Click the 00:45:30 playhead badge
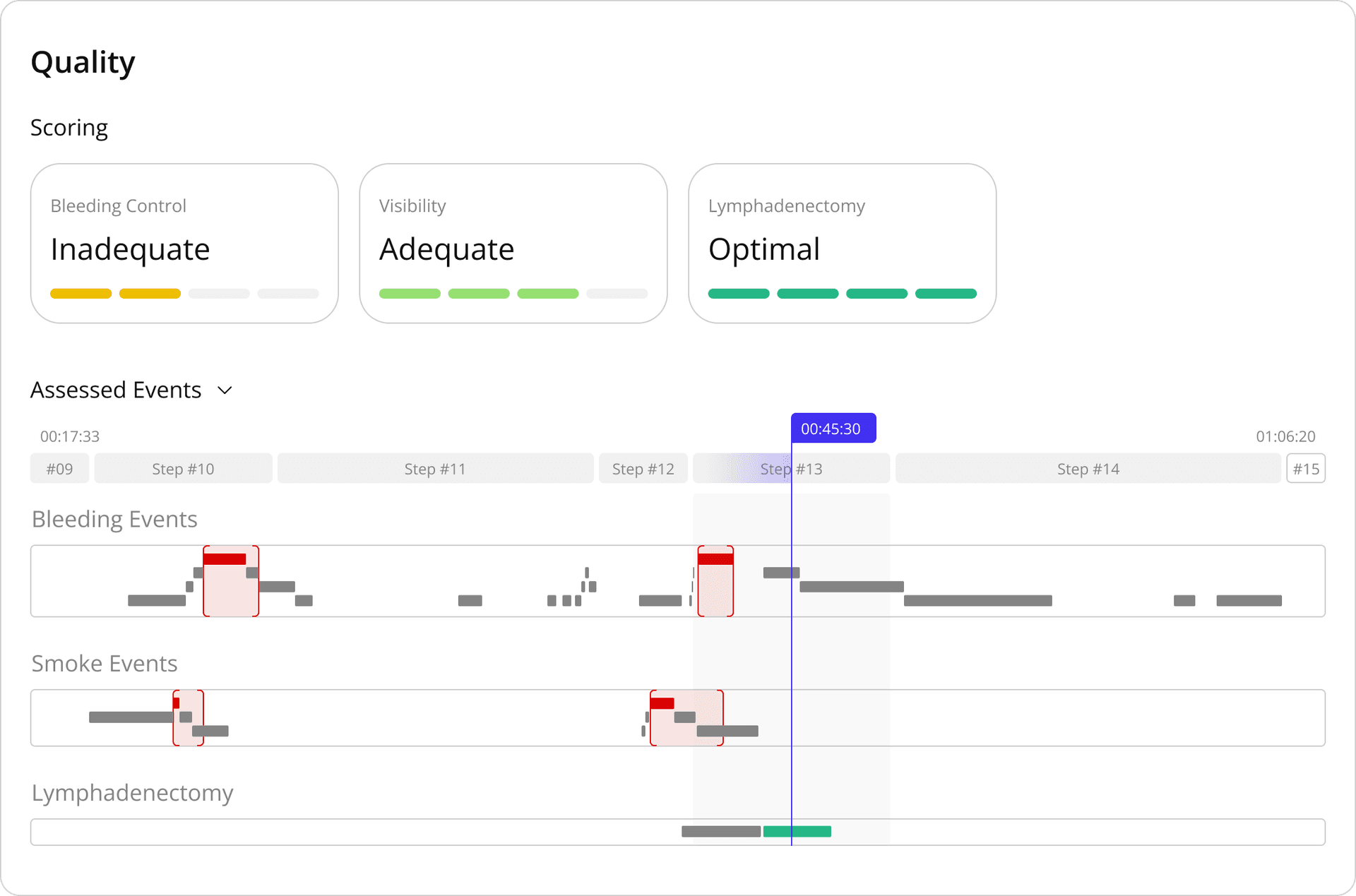The image size is (1356, 896). [x=833, y=428]
